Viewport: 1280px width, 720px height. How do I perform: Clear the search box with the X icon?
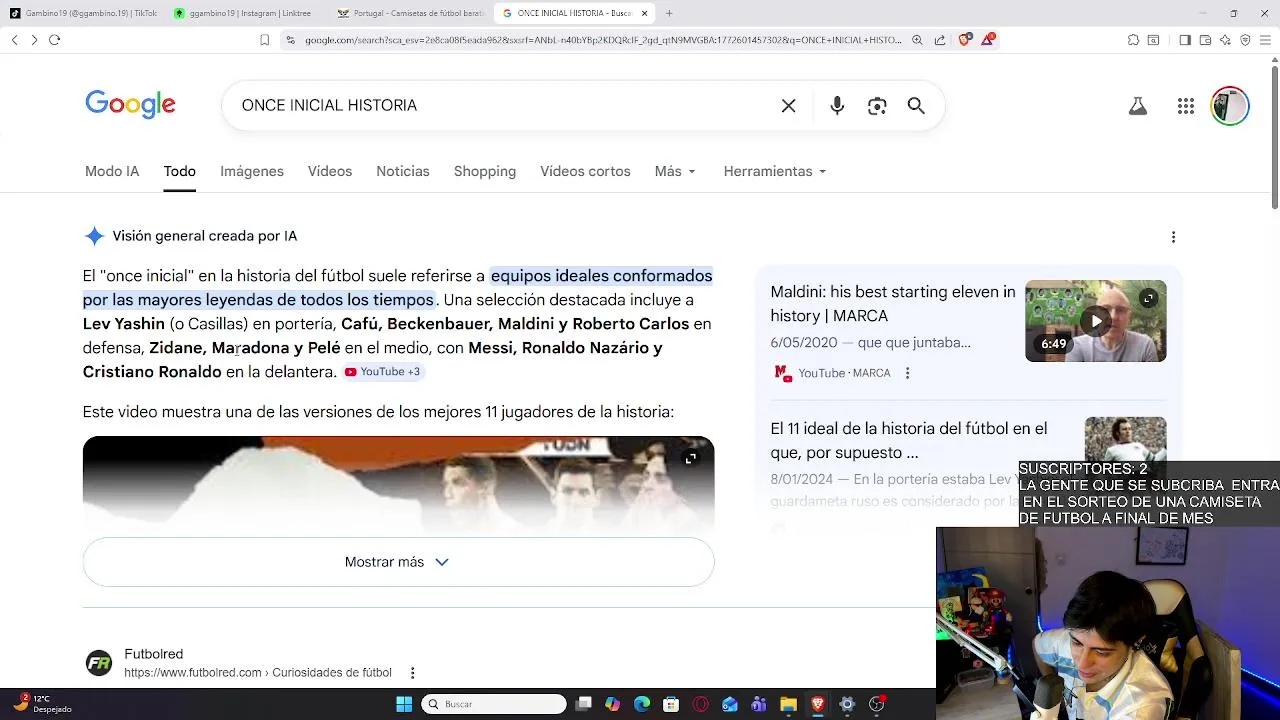[x=788, y=106]
